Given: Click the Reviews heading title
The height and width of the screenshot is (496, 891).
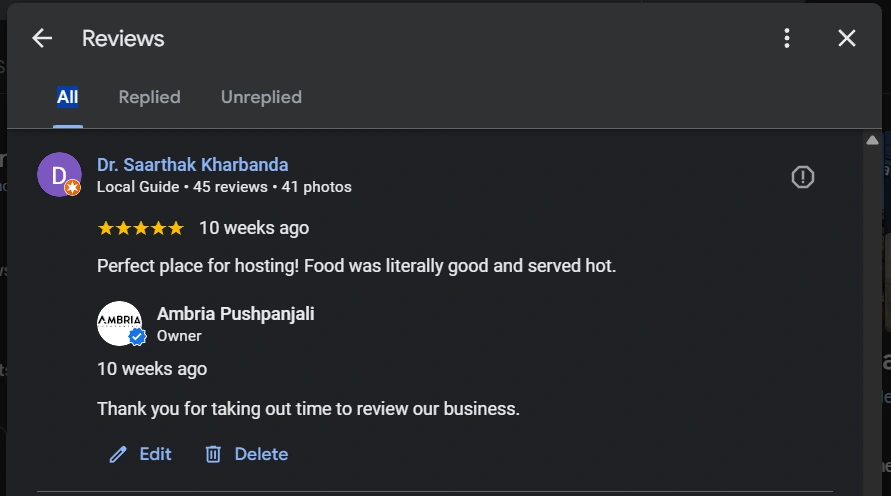Looking at the screenshot, I should pos(123,38).
